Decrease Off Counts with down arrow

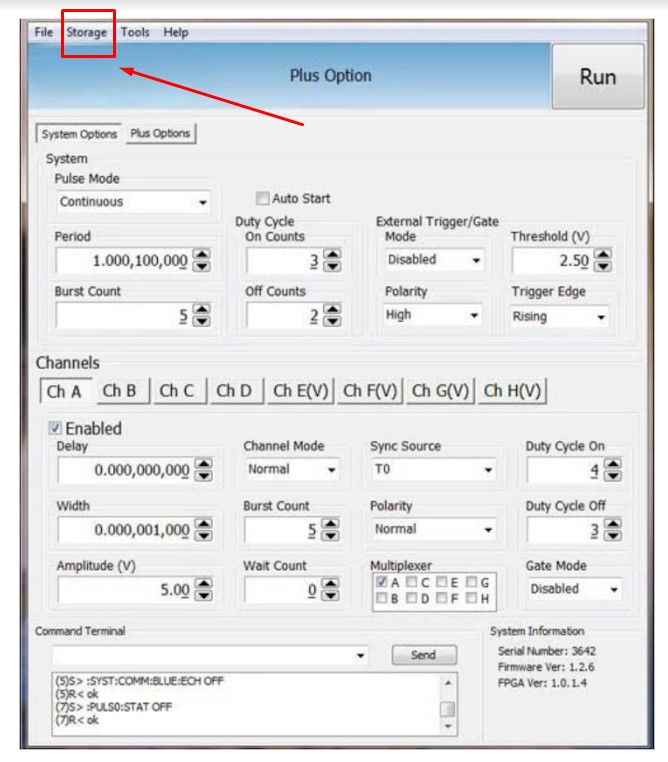(333, 321)
